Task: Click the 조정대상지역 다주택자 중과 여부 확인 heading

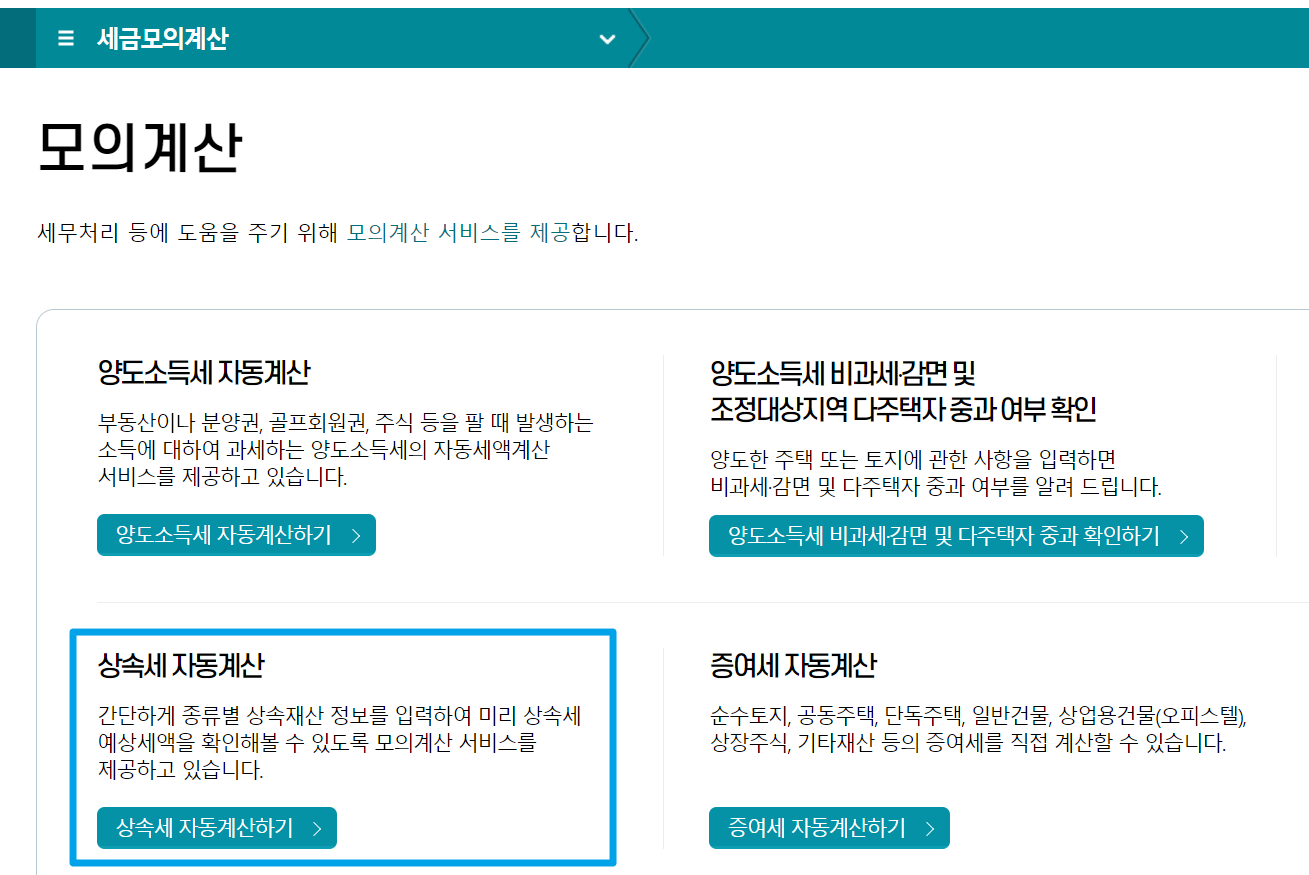Action: coord(903,409)
